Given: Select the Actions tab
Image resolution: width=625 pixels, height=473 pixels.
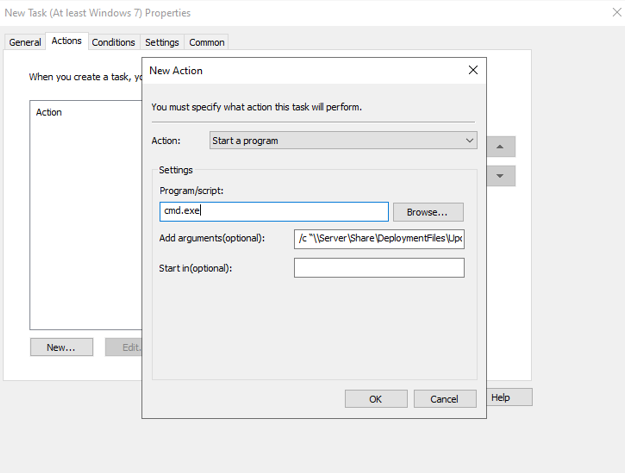Looking at the screenshot, I should (67, 41).
